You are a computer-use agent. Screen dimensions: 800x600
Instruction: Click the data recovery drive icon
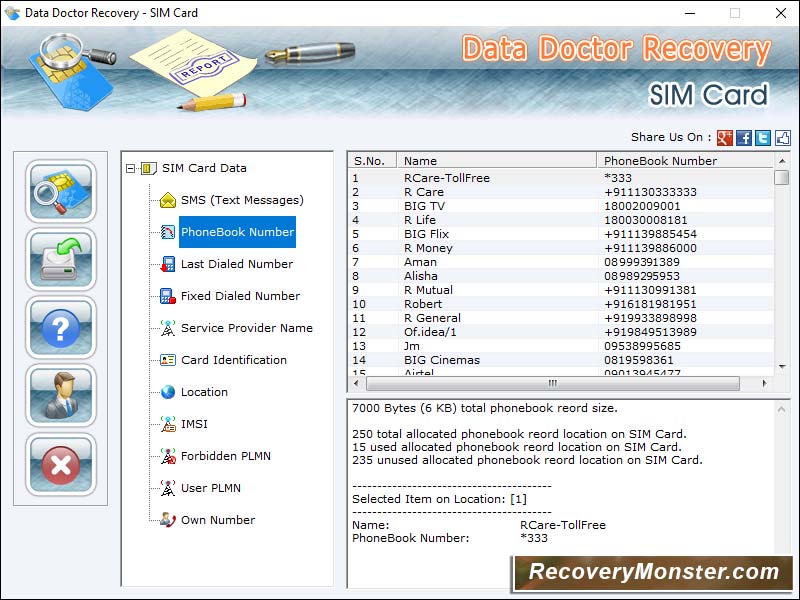[60, 261]
